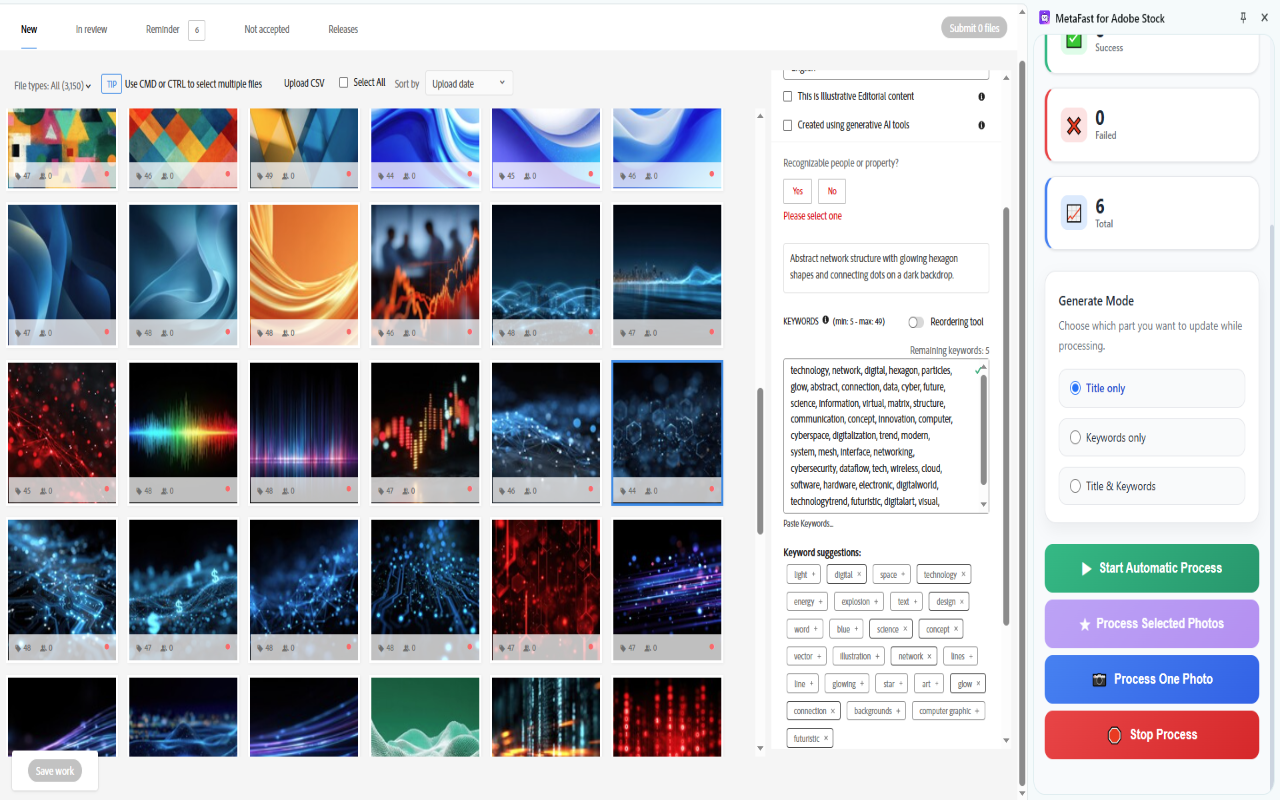
Task: Click the Total files checklist icon
Action: point(1073,213)
